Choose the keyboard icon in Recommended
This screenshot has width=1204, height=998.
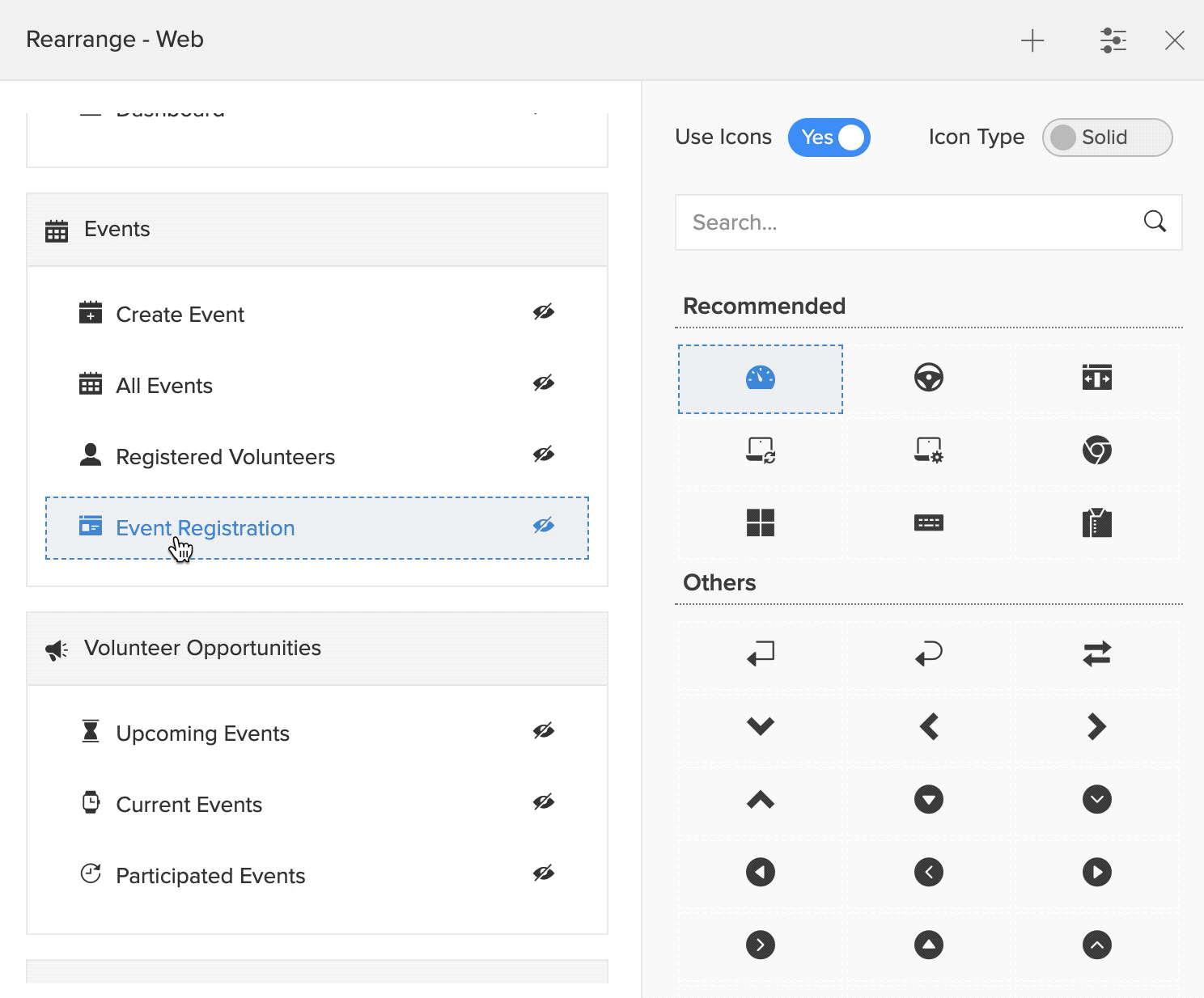click(x=928, y=523)
